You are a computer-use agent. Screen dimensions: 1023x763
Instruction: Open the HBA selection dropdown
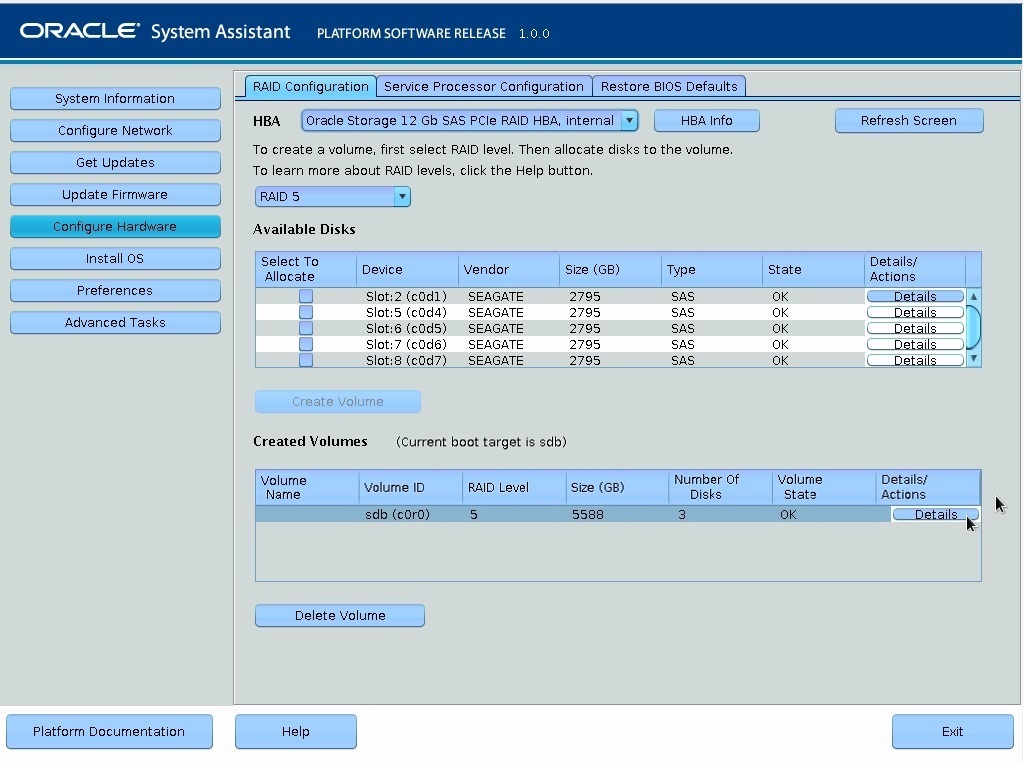(x=628, y=120)
